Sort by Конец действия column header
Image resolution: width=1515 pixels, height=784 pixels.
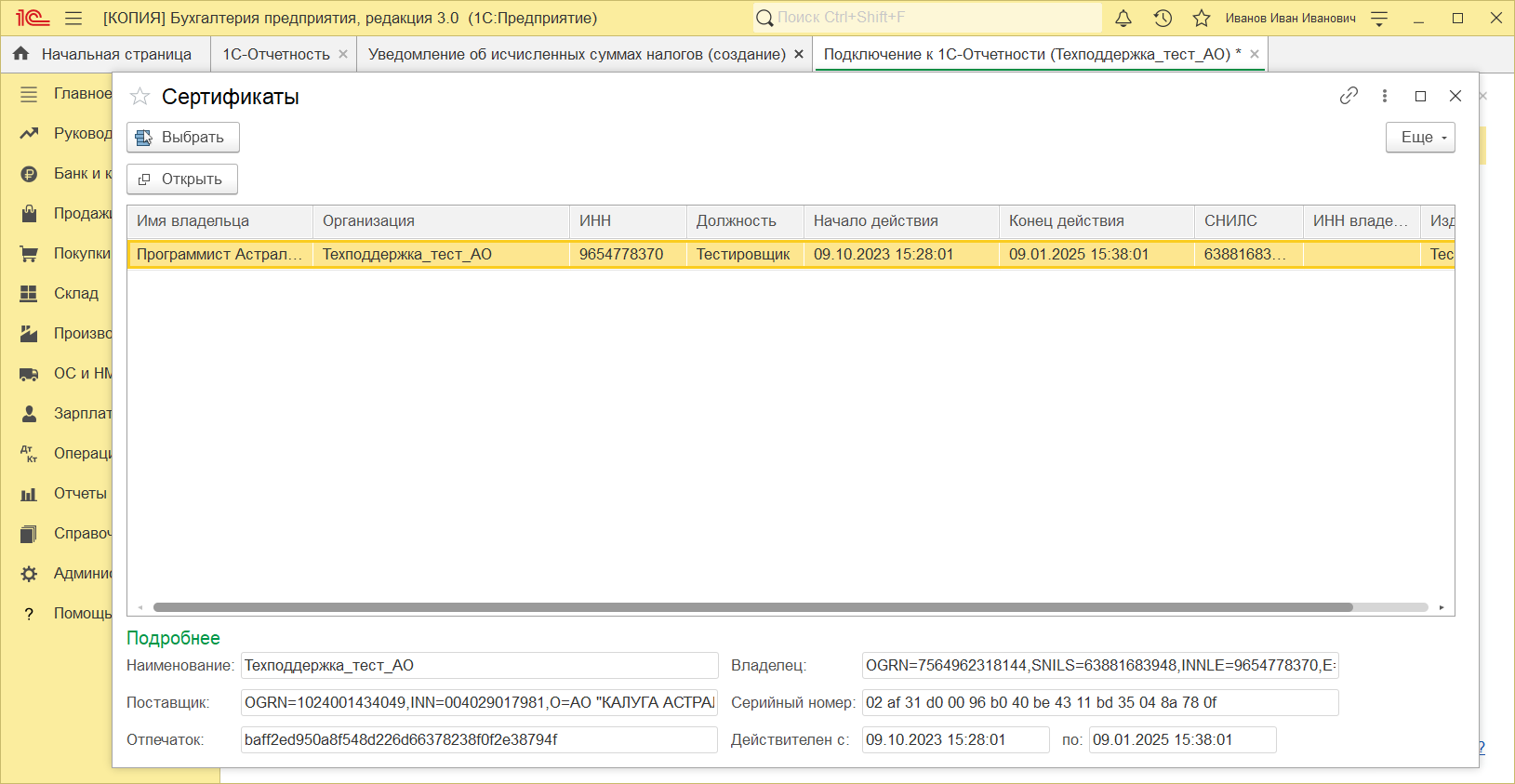point(1096,221)
